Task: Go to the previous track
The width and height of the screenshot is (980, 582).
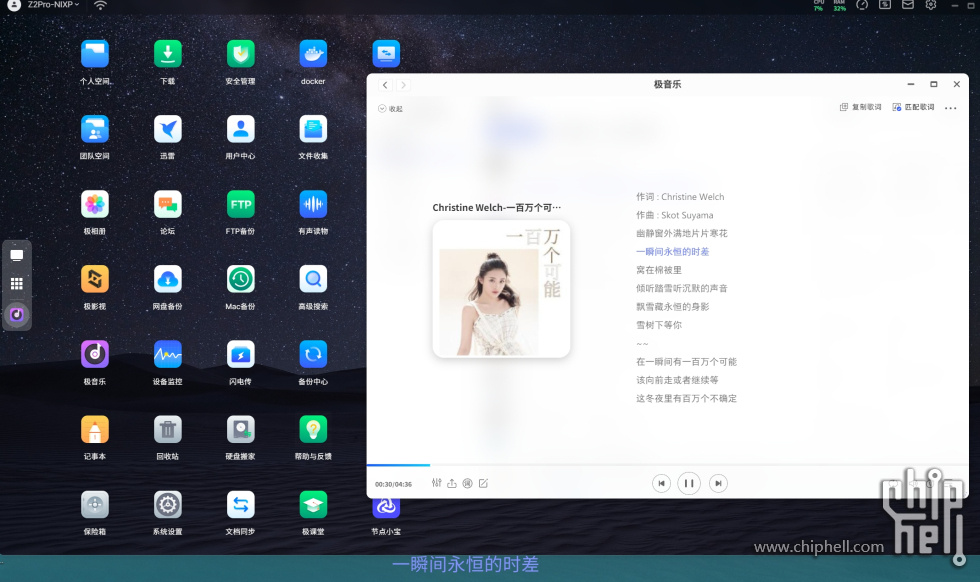Action: coord(661,483)
